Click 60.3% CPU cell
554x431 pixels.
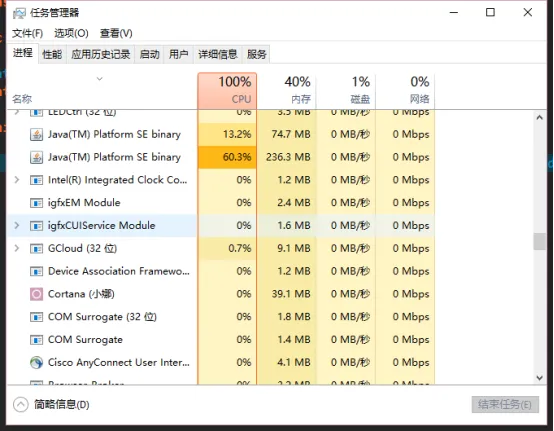click(227, 157)
